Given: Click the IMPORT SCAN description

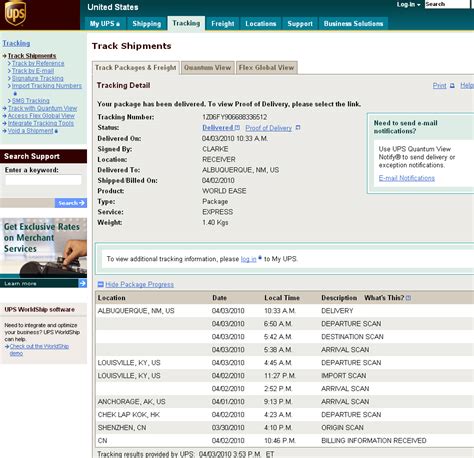Looking at the screenshot, I should (x=344, y=376).
